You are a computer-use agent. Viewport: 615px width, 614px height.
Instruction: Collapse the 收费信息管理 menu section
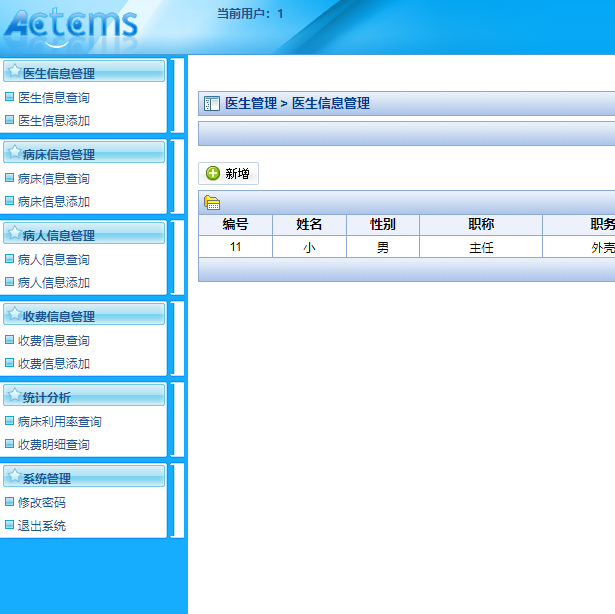[84, 314]
